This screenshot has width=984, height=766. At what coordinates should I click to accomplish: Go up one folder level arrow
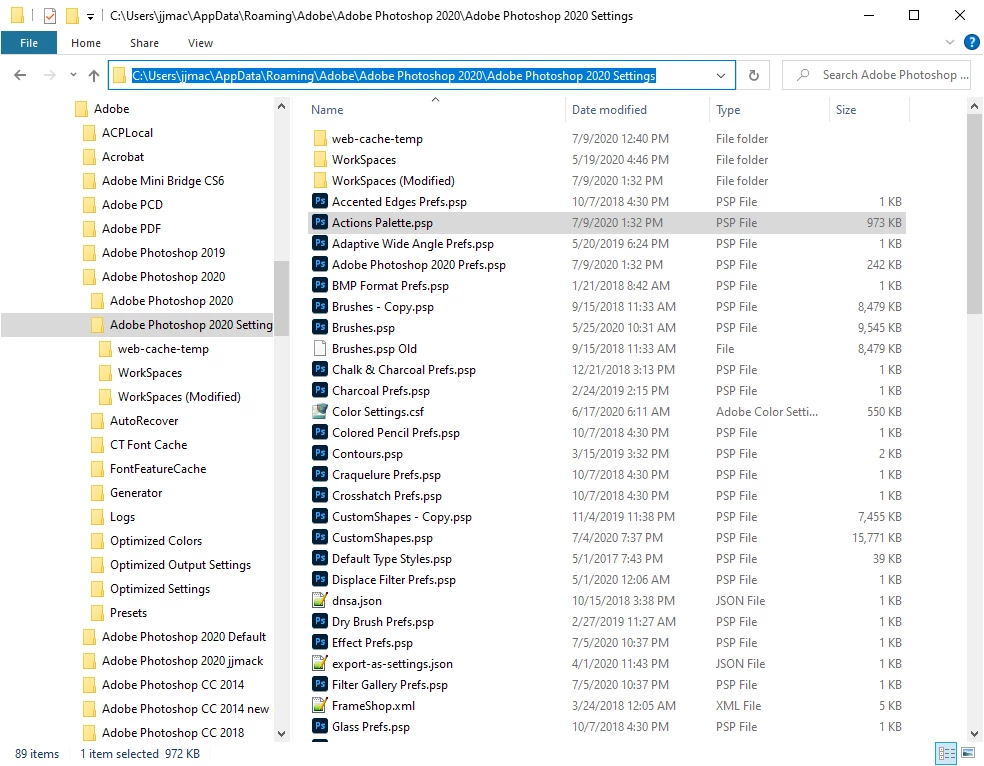point(94,75)
